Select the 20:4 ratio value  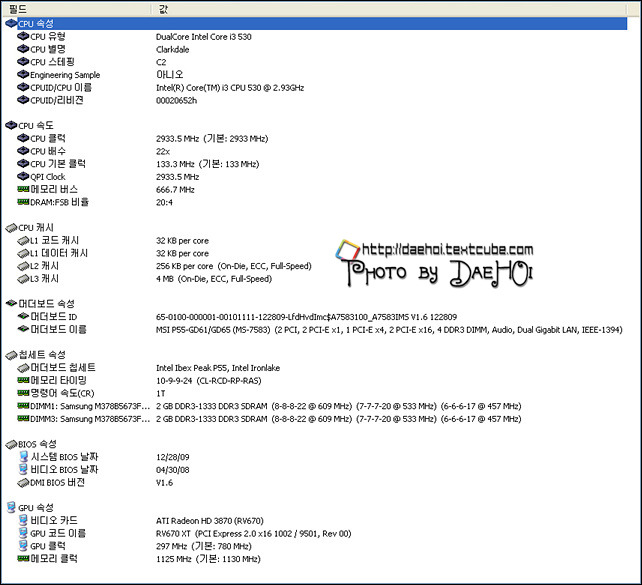pos(164,202)
